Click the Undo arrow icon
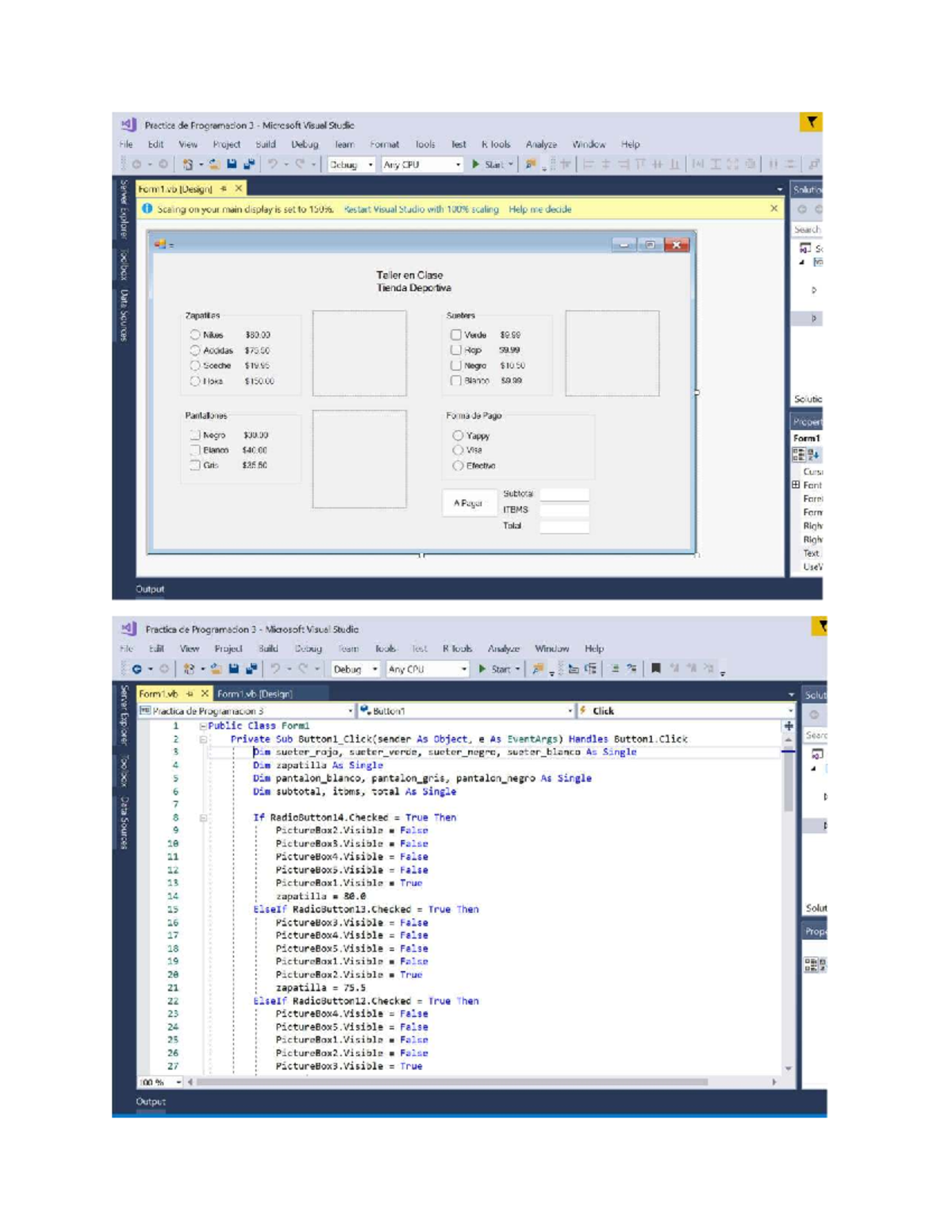This screenshot has width=952, height=1232. 271,164
